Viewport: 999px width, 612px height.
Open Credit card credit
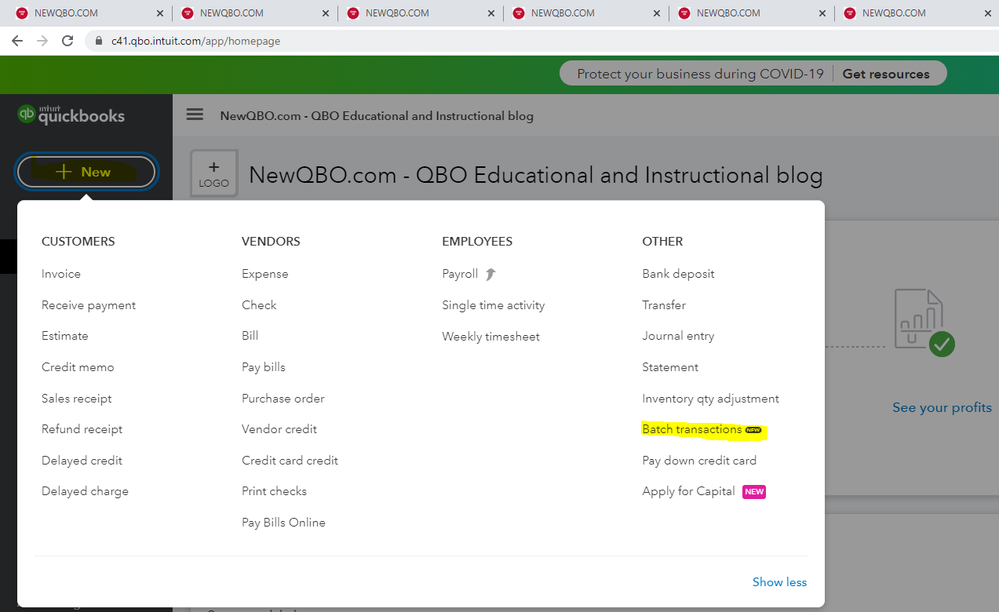pyautogui.click(x=290, y=460)
